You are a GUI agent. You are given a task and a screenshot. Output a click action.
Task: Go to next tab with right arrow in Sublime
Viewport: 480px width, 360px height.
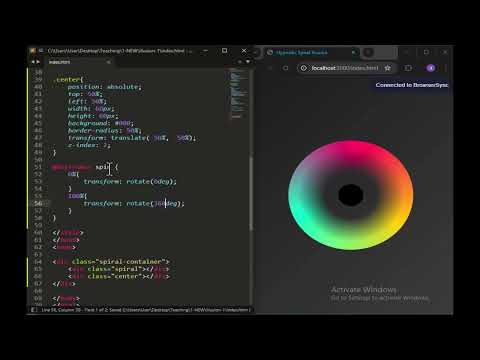[x=38, y=62]
